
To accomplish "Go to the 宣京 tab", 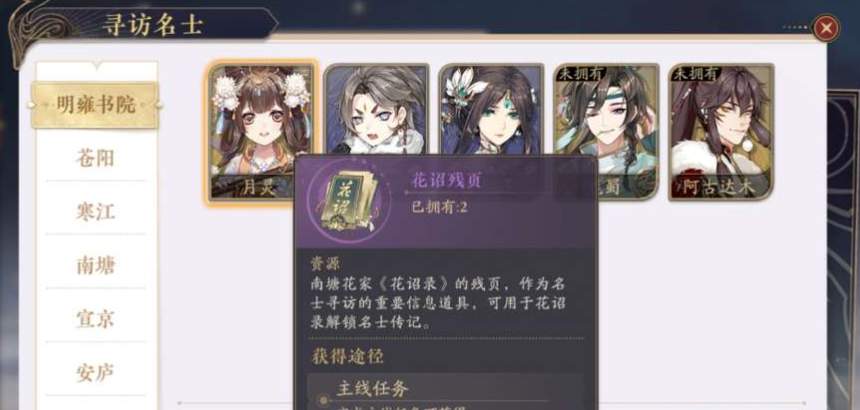I will click(95, 319).
